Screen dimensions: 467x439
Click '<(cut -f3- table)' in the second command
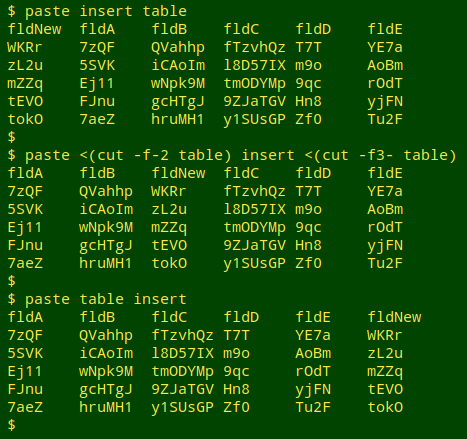pos(380,155)
